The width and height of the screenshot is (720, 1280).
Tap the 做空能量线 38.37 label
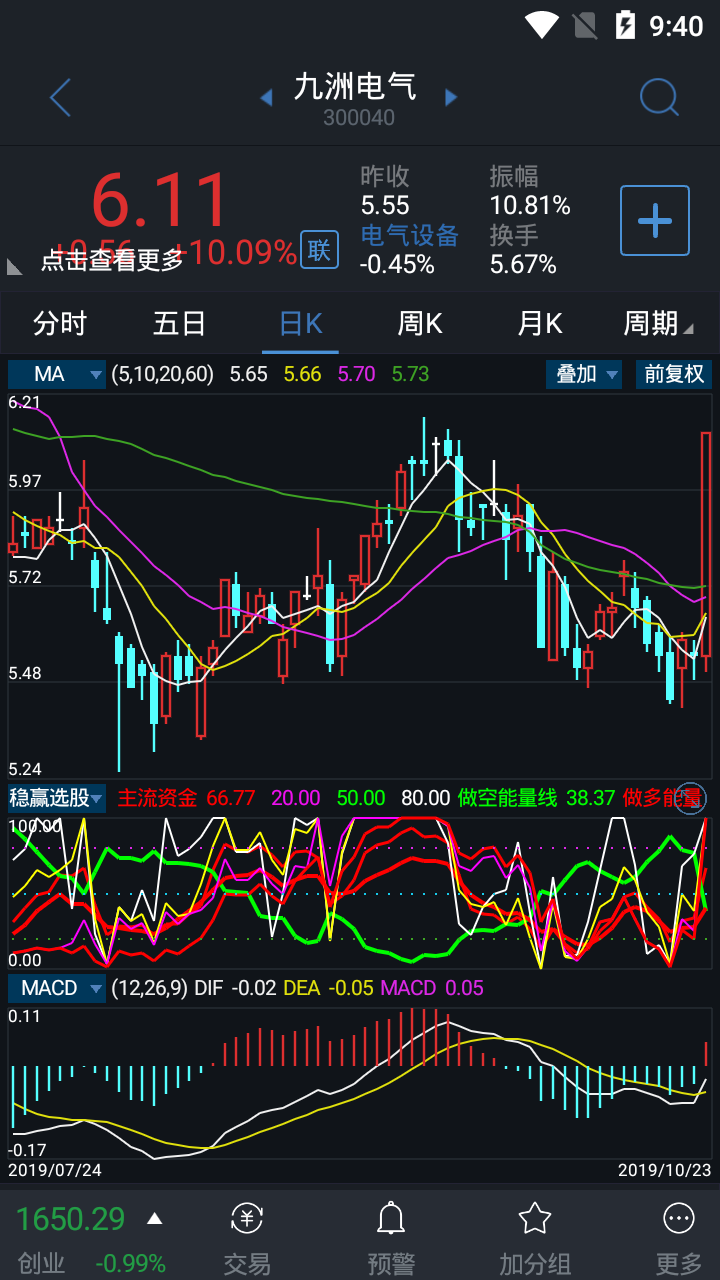tap(536, 798)
